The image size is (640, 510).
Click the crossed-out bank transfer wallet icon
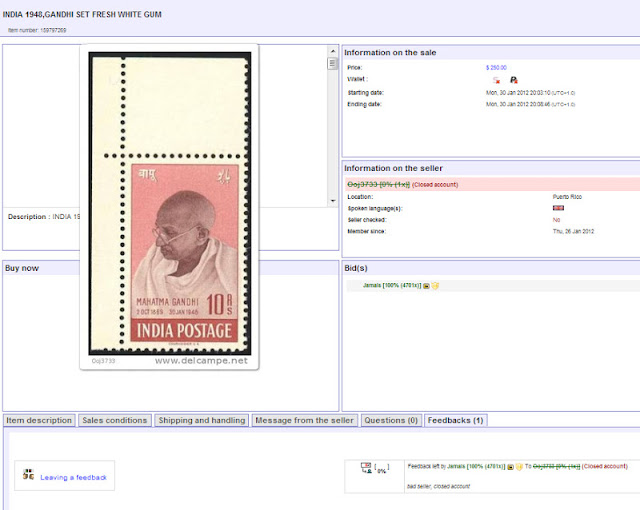click(496, 80)
